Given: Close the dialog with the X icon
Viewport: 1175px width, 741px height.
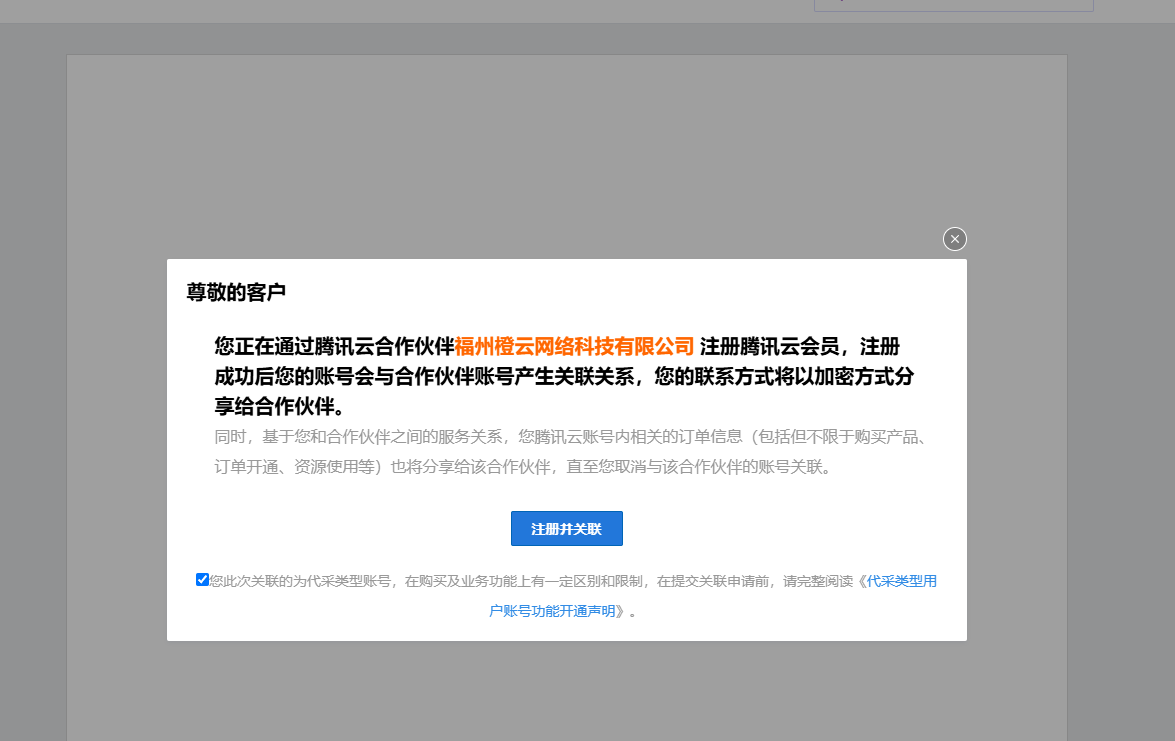Looking at the screenshot, I should 955,239.
